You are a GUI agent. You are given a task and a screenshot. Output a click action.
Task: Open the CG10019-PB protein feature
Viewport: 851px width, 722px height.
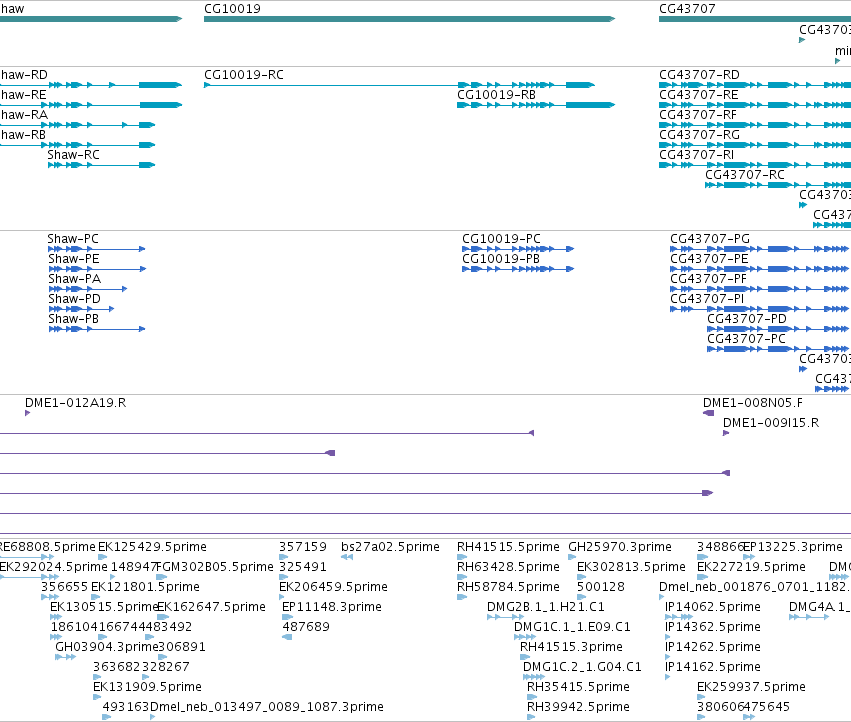coord(518,269)
